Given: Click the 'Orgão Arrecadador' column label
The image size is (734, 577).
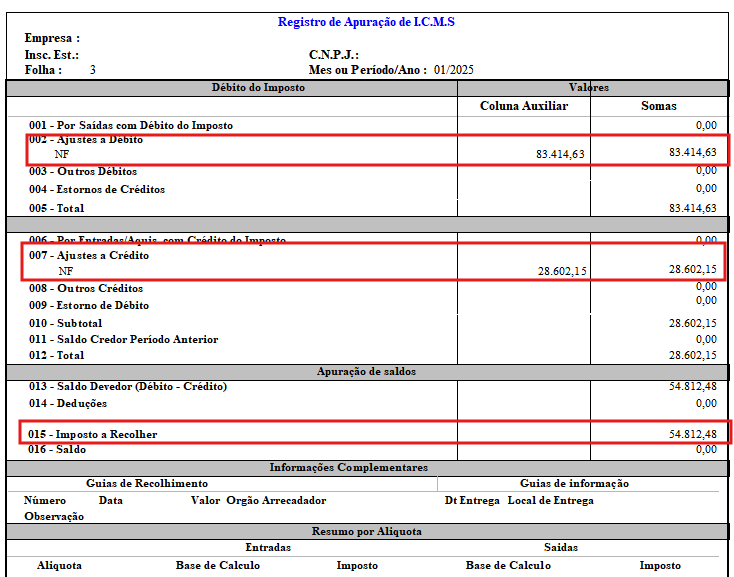Looking at the screenshot, I should (276, 500).
